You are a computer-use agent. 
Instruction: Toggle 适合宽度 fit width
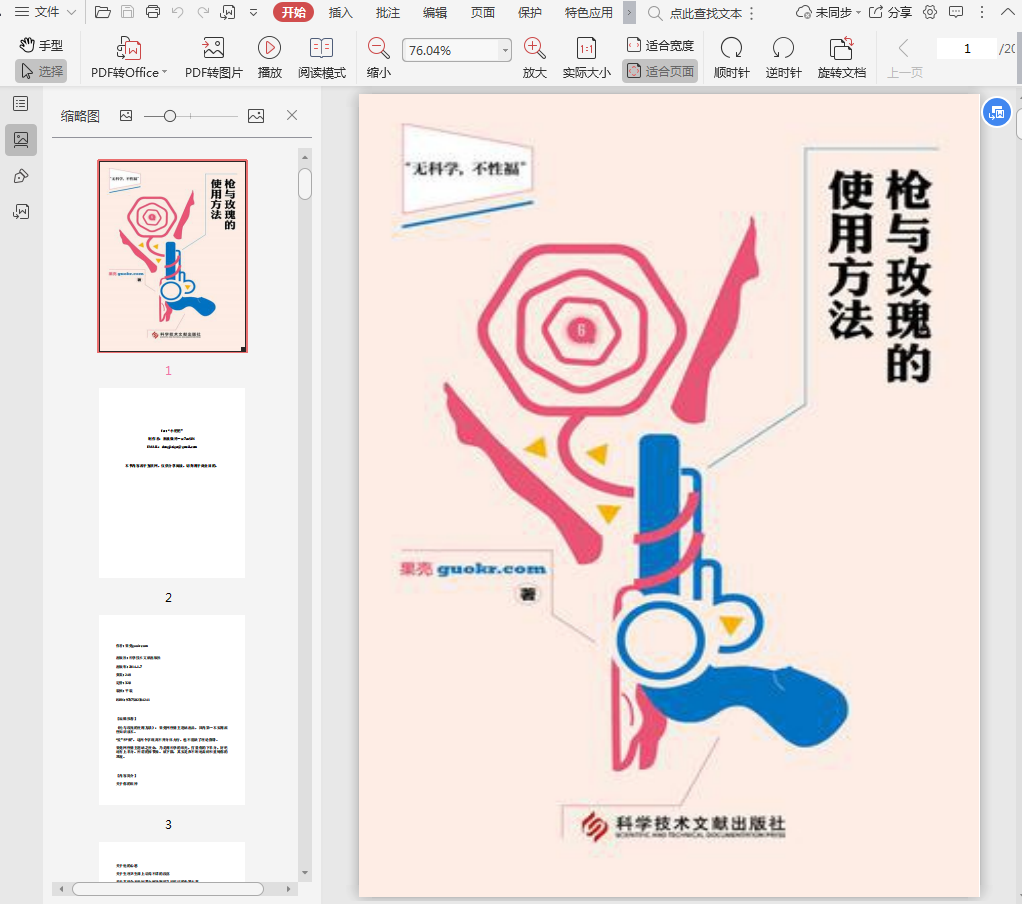point(660,45)
